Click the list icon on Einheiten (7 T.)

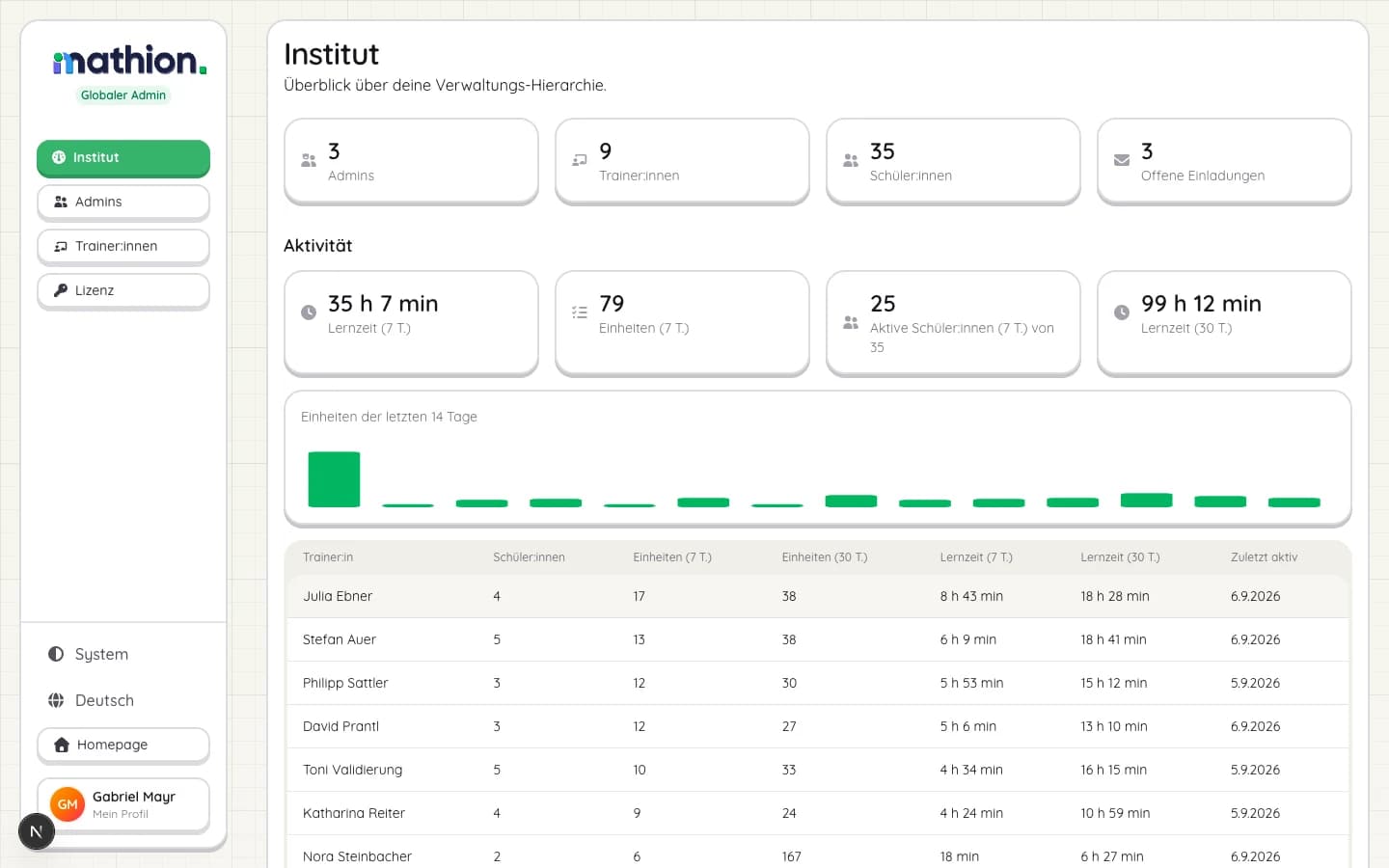point(580,312)
